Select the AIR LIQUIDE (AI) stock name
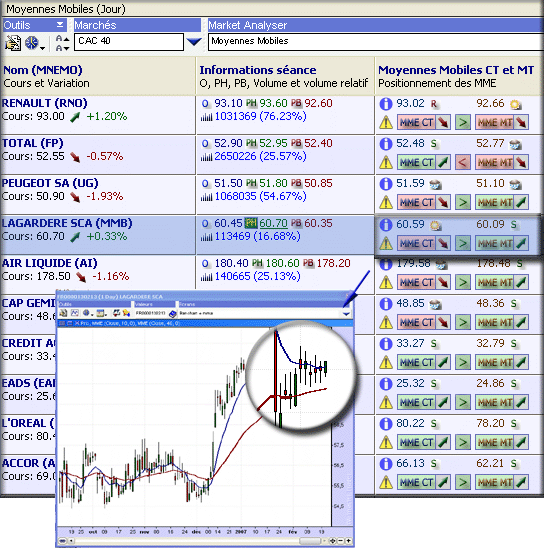 [49, 263]
